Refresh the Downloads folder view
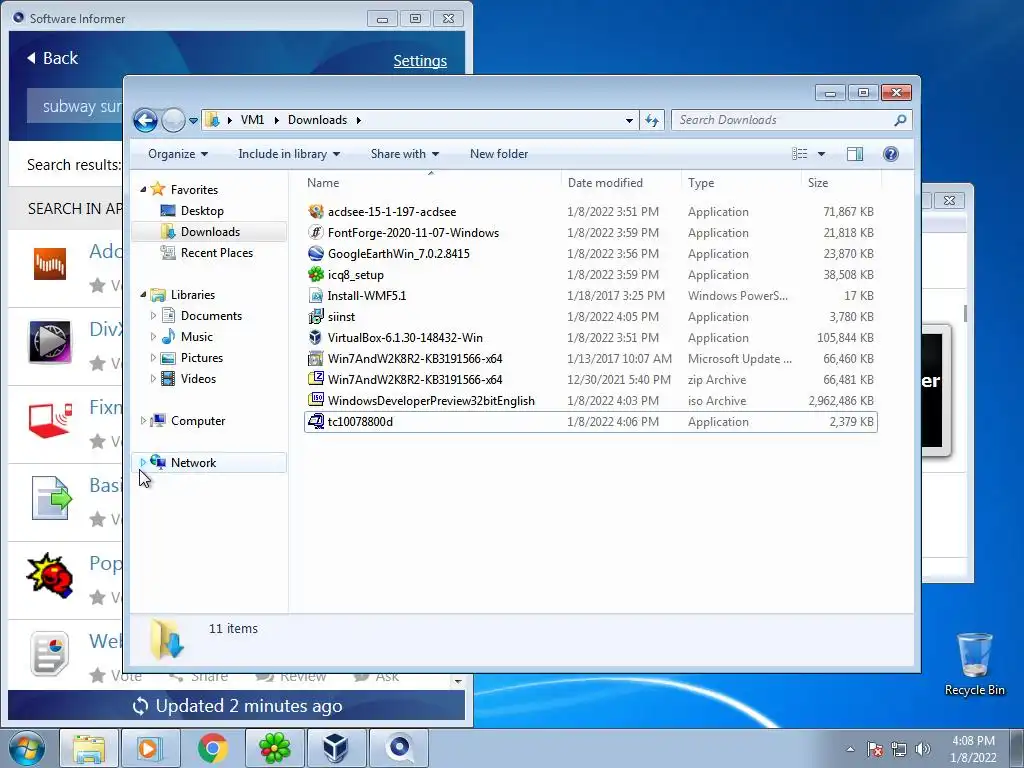The width and height of the screenshot is (1024, 768). [x=652, y=120]
